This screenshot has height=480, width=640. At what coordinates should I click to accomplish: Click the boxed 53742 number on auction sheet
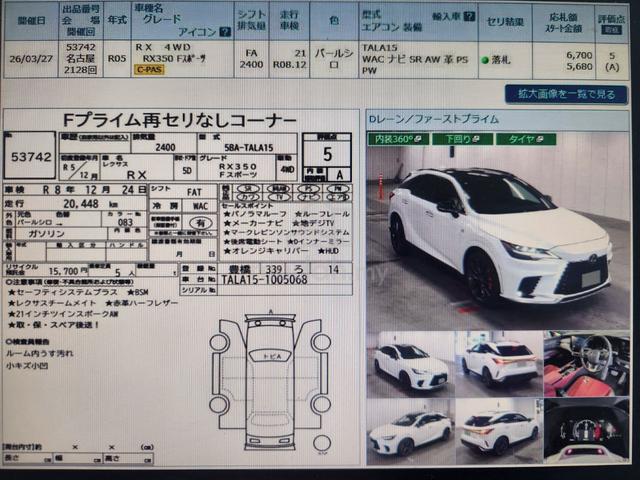pos(31,157)
